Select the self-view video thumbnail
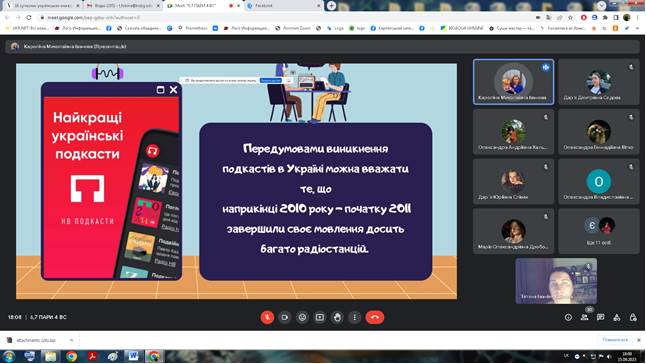Image resolution: width=646 pixels, height=364 pixels. coord(556,281)
